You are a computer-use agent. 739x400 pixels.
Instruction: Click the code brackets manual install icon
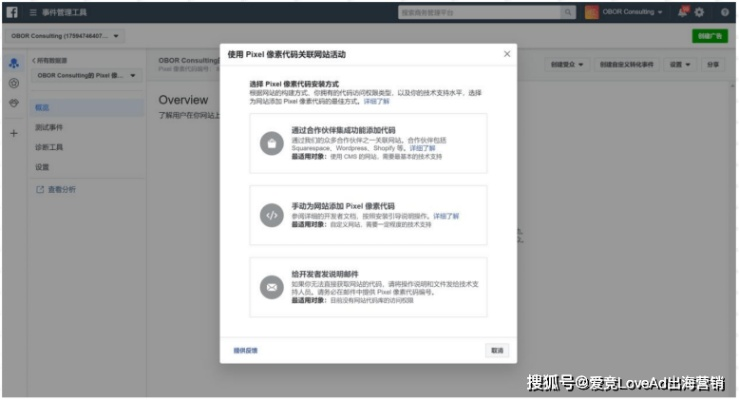[x=272, y=215]
